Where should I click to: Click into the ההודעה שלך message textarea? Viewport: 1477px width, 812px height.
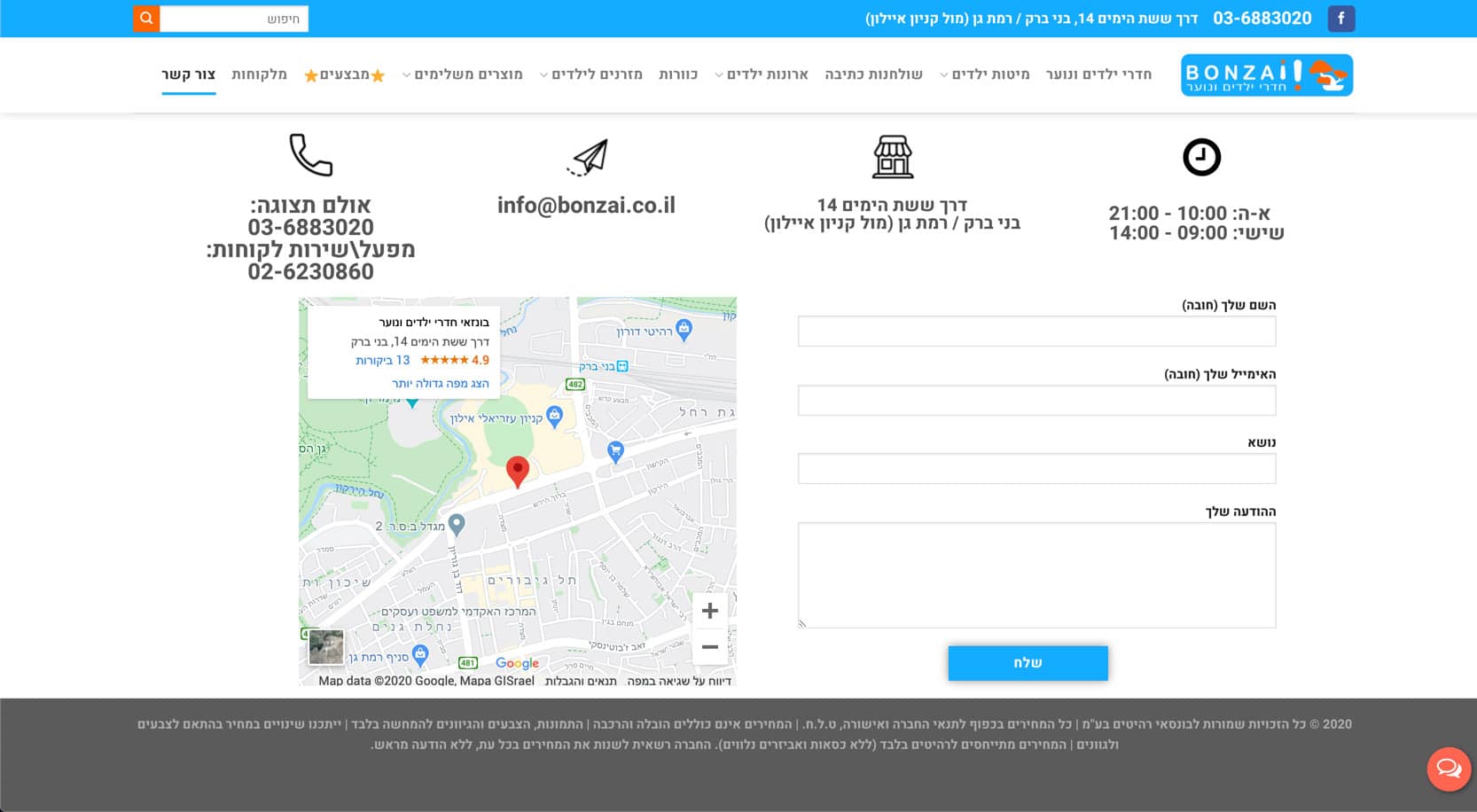(x=1036, y=574)
